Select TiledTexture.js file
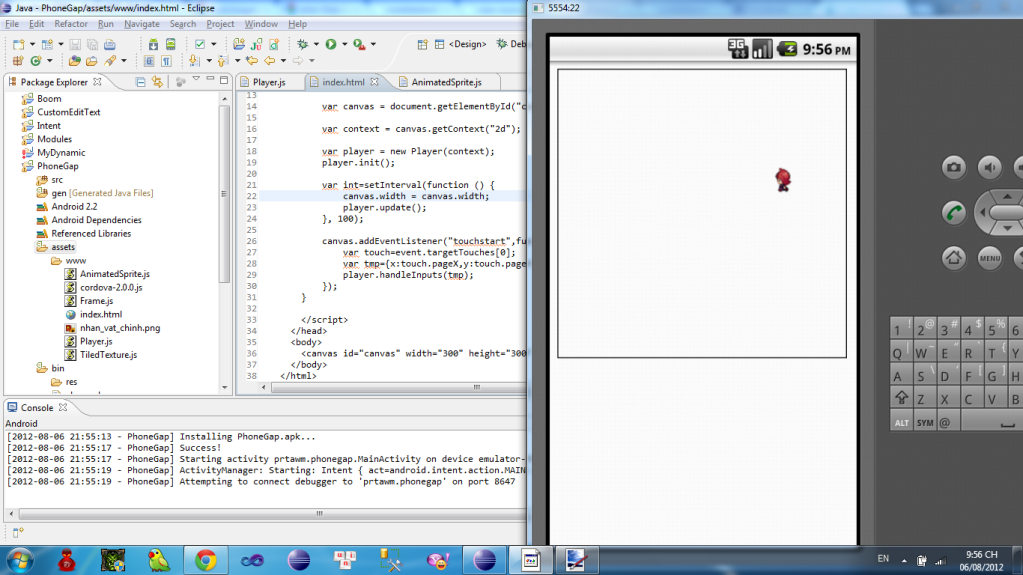Image resolution: width=1023 pixels, height=575 pixels. tap(108, 355)
